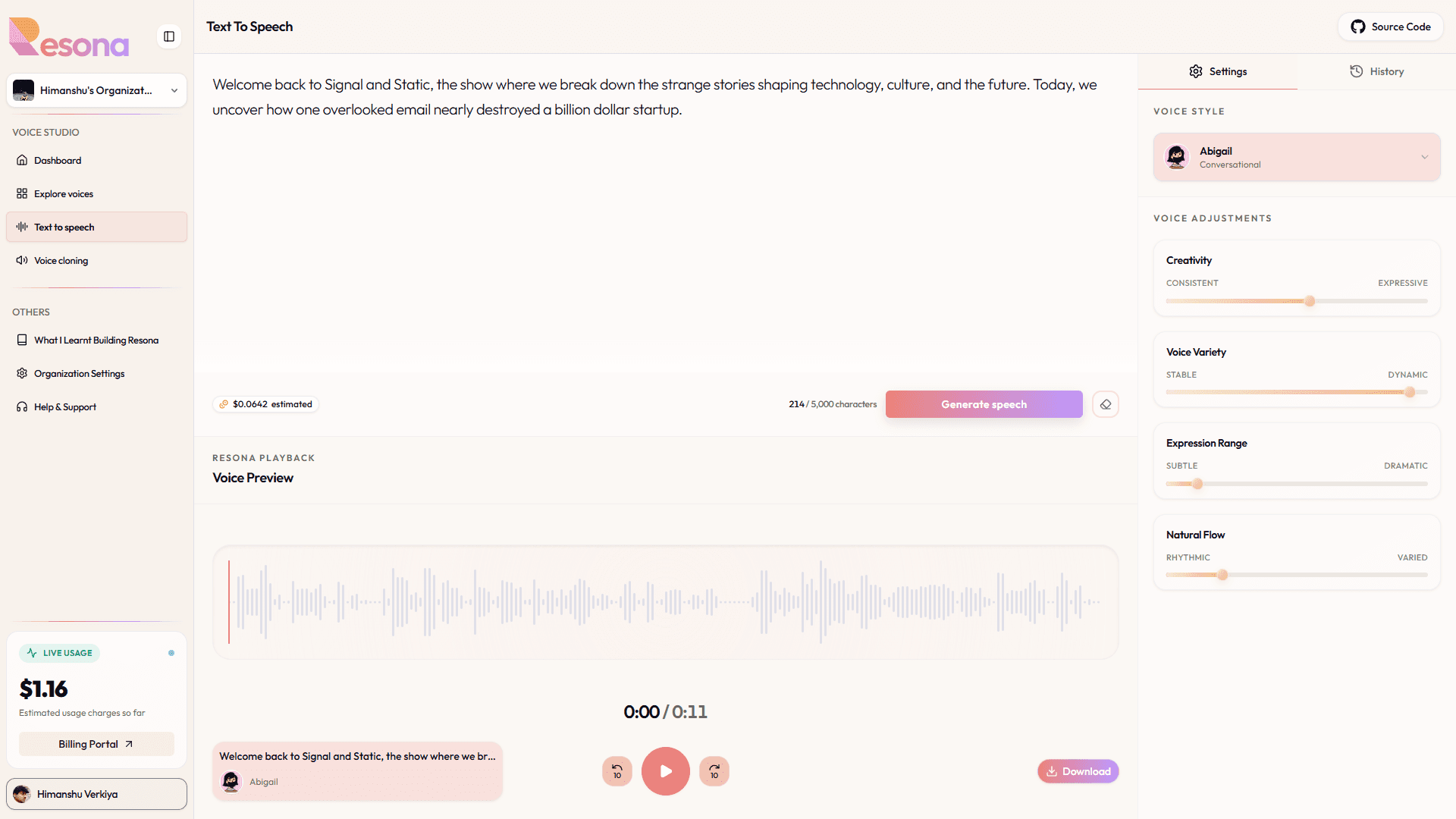Switch to the Settings tab

click(x=1218, y=71)
